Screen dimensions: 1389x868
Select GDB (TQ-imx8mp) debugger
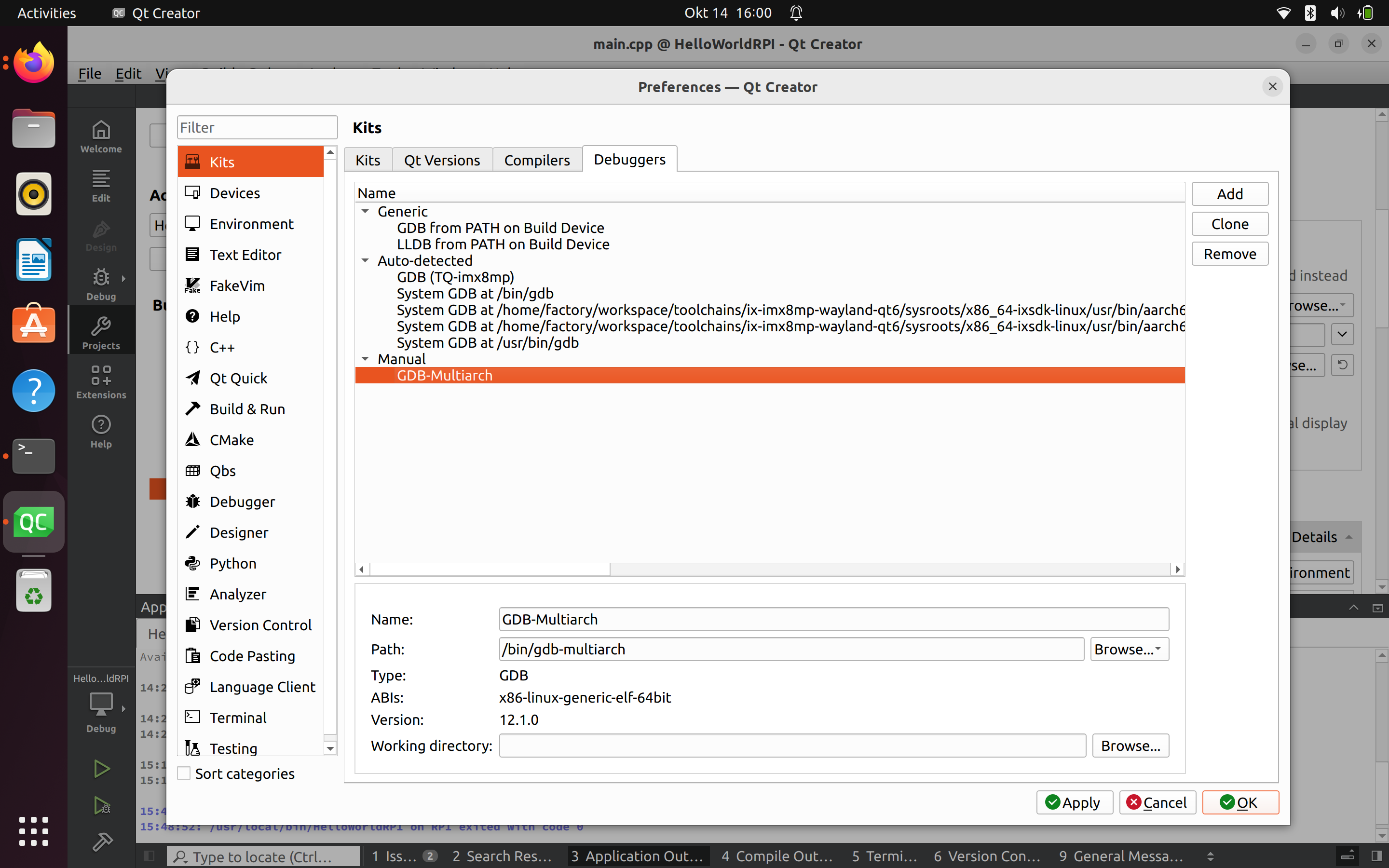[455, 277]
